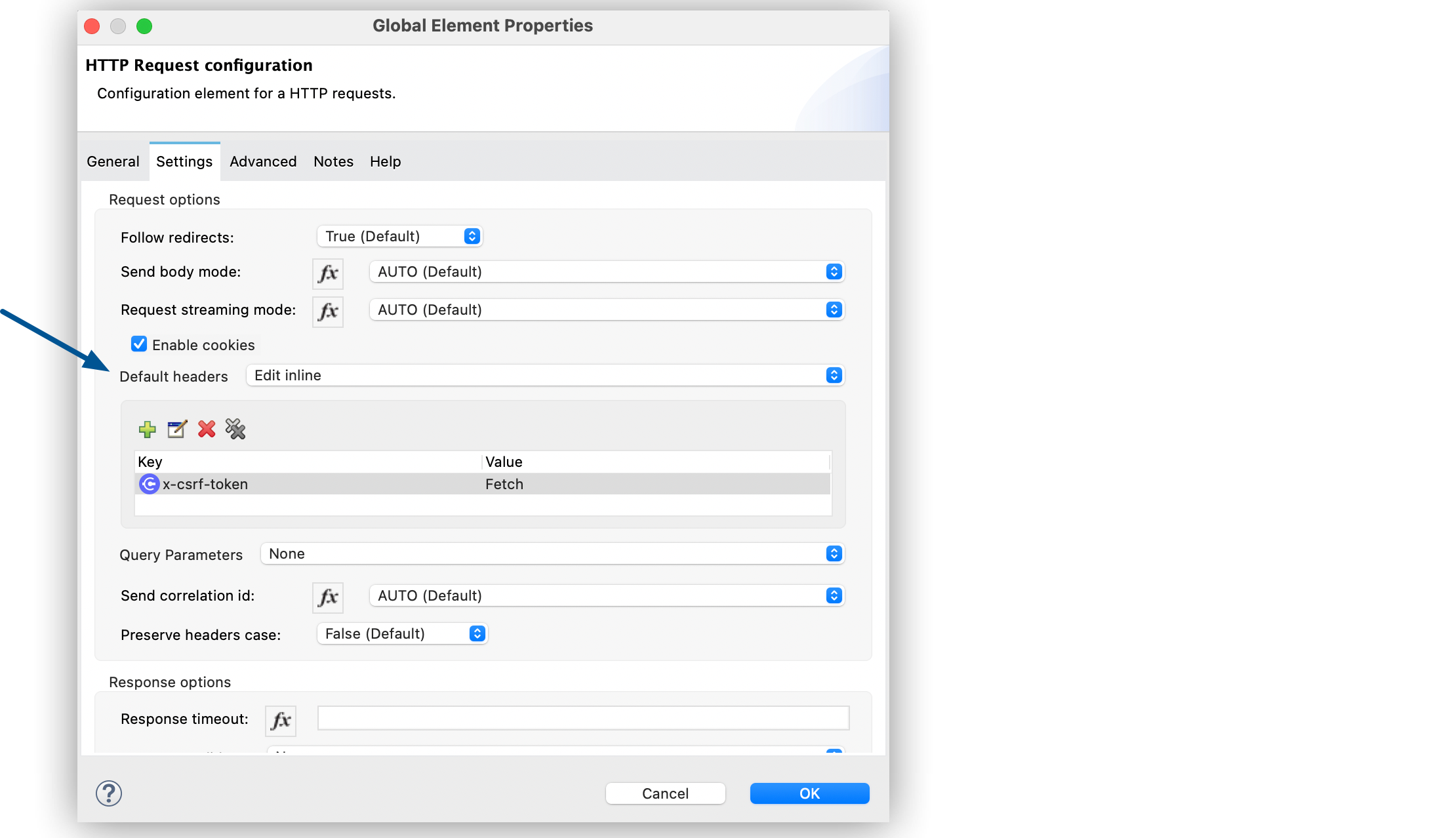
Task: Open the Notes tab
Action: (x=333, y=161)
